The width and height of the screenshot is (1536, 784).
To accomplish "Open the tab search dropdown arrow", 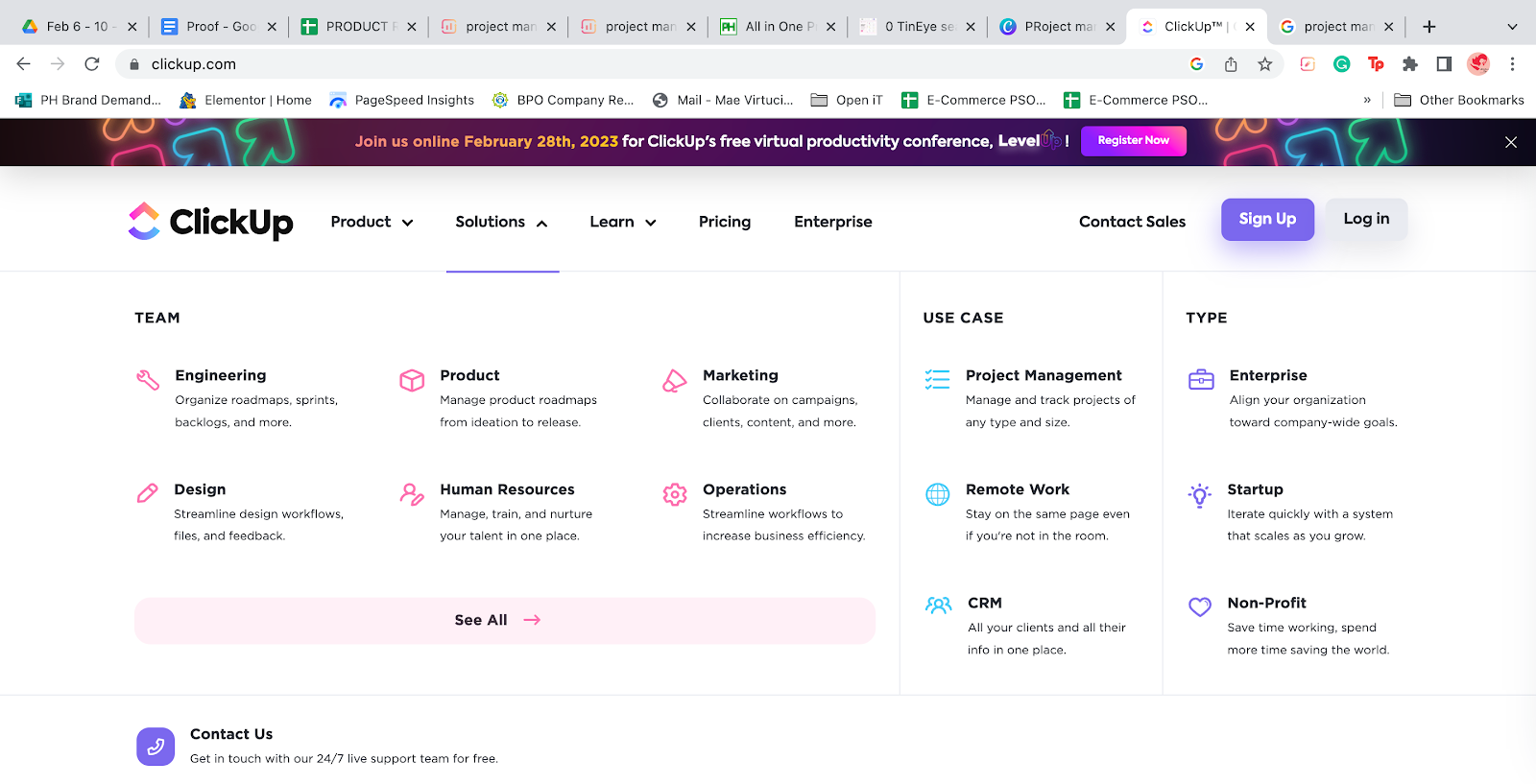I will [x=1512, y=27].
